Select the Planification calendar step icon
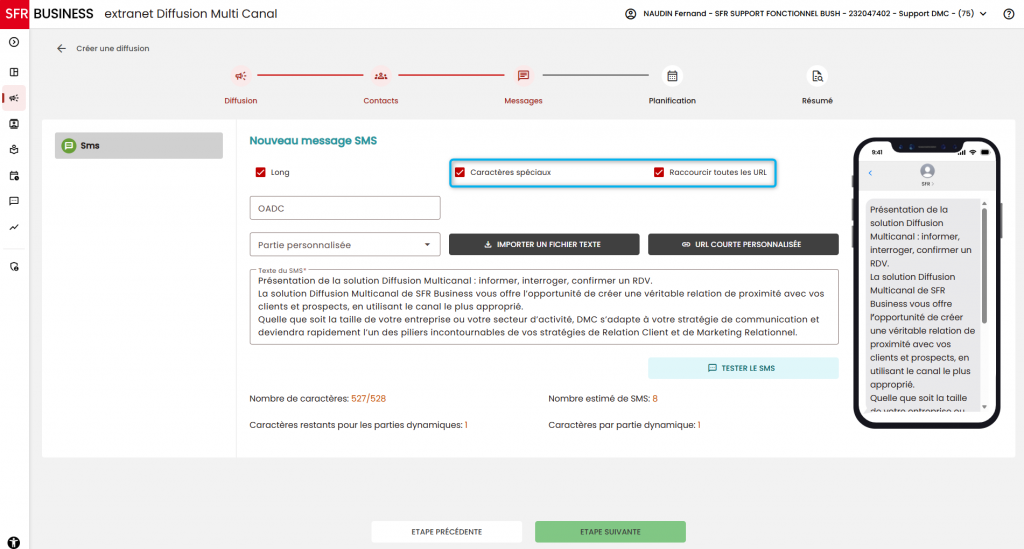The height and width of the screenshot is (549, 1024). point(672,76)
